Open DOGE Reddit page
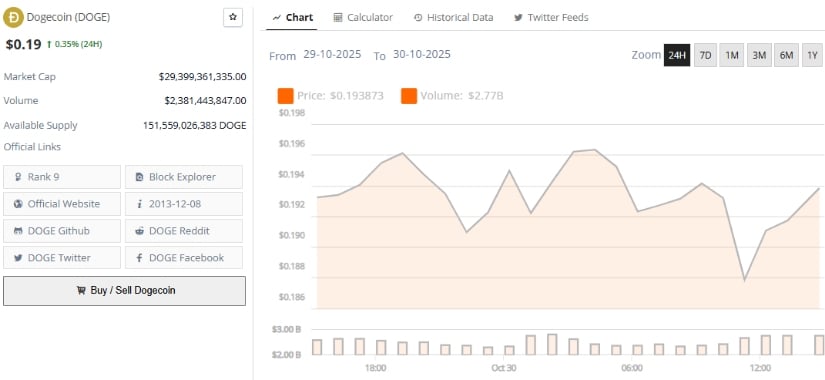This screenshot has width=825, height=380. click(184, 231)
